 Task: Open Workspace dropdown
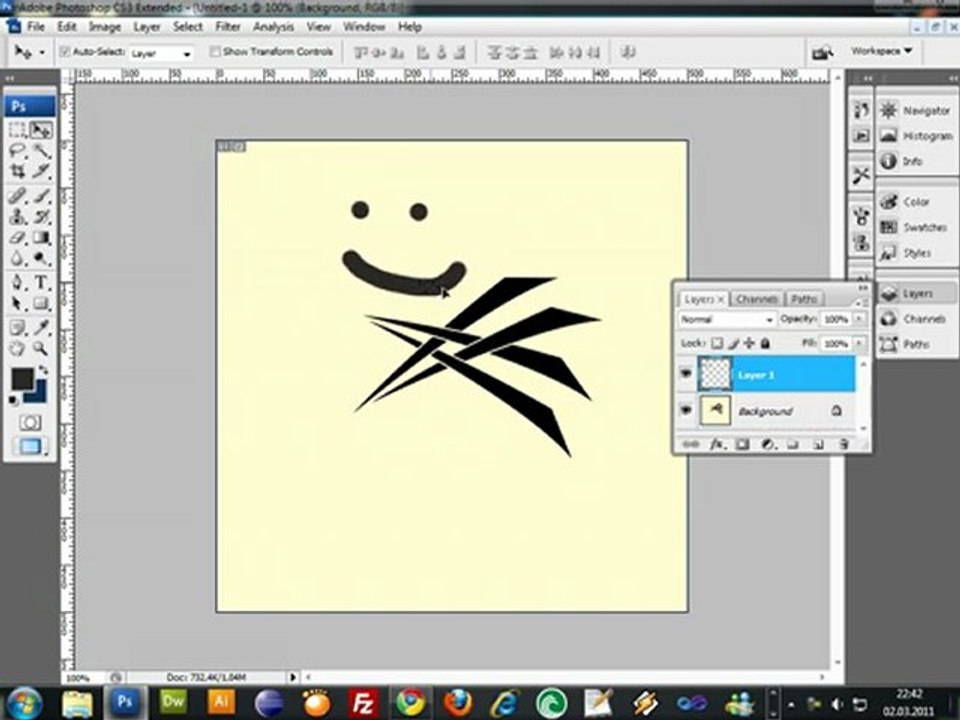click(882, 51)
